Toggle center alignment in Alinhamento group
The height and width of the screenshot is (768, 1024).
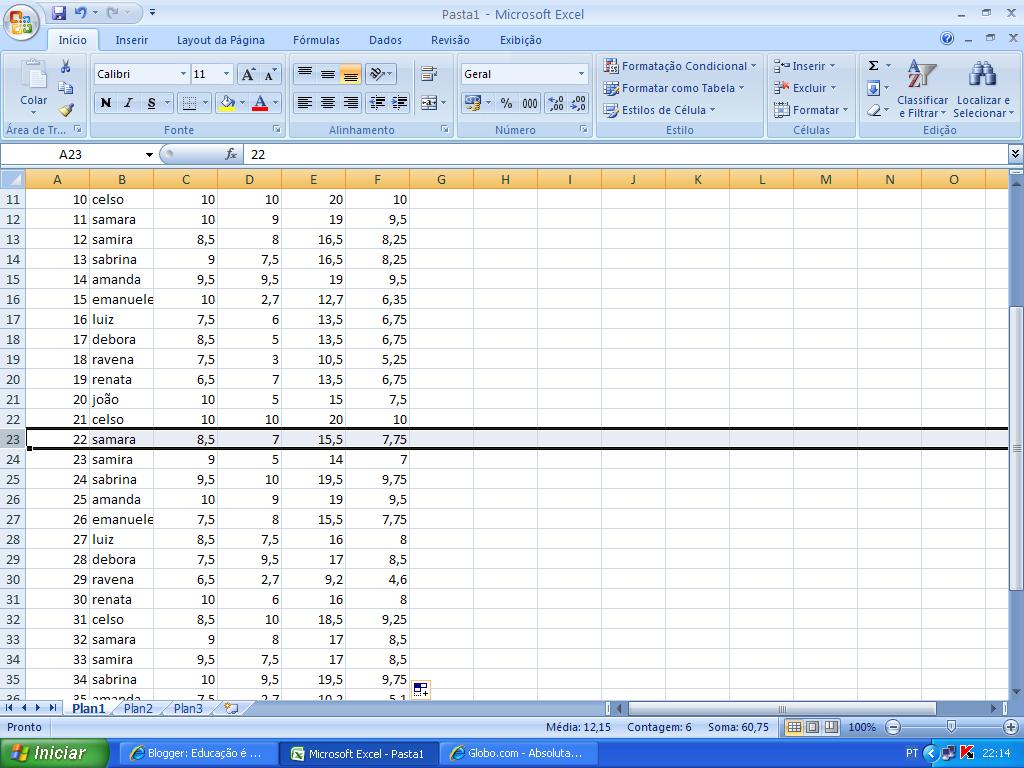point(328,103)
